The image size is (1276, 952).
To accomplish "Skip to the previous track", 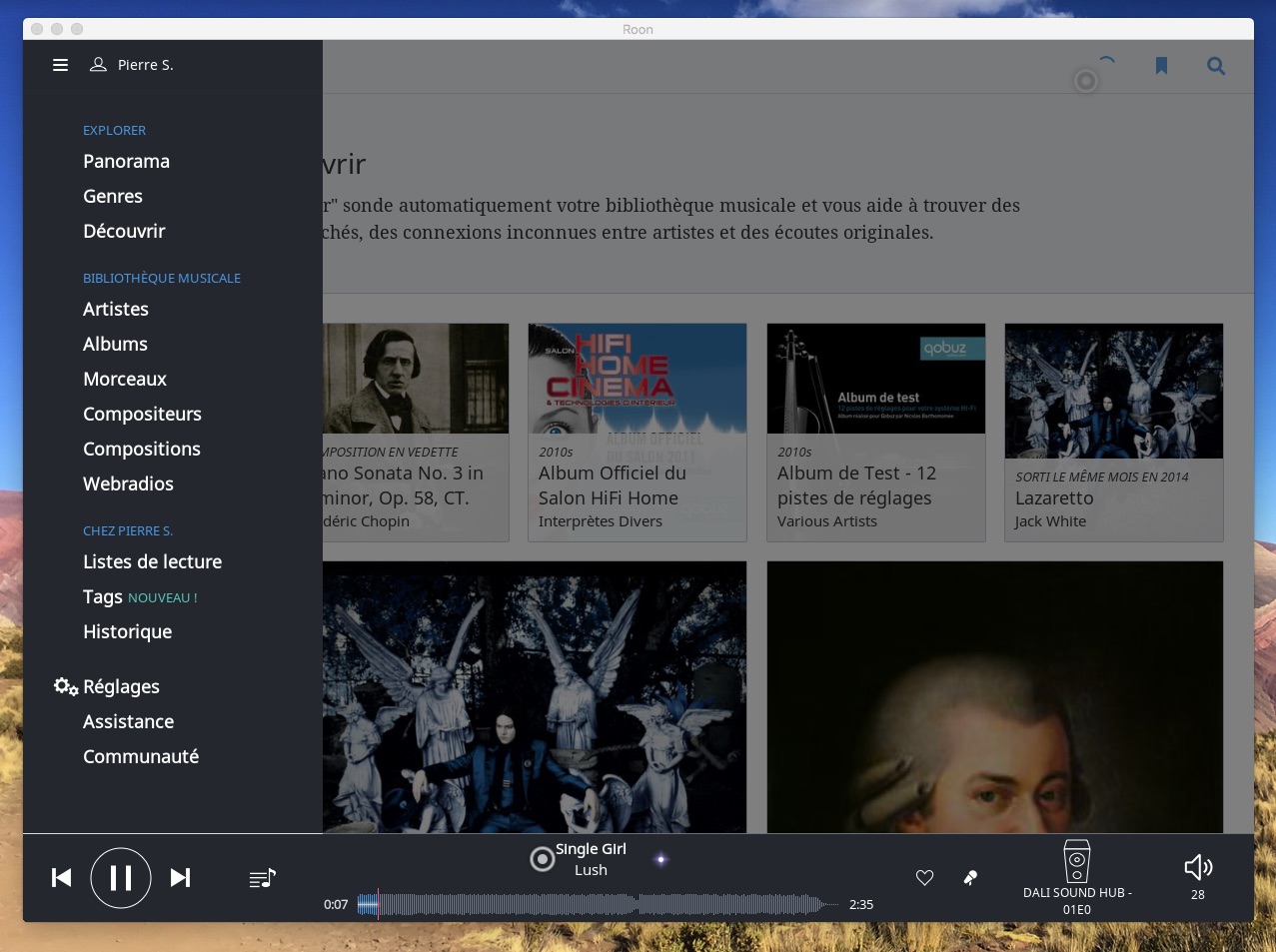I will [62, 877].
